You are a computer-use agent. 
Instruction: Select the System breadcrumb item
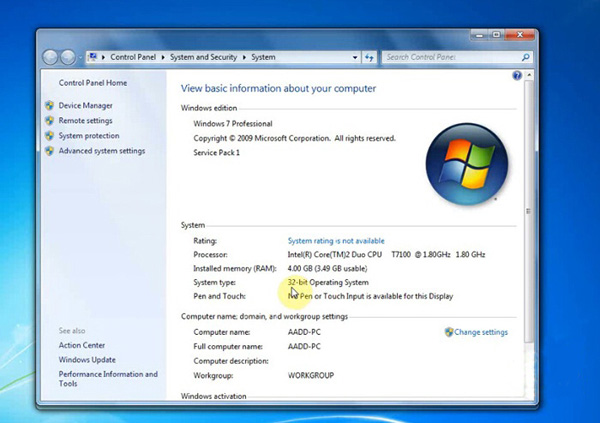(x=263, y=57)
